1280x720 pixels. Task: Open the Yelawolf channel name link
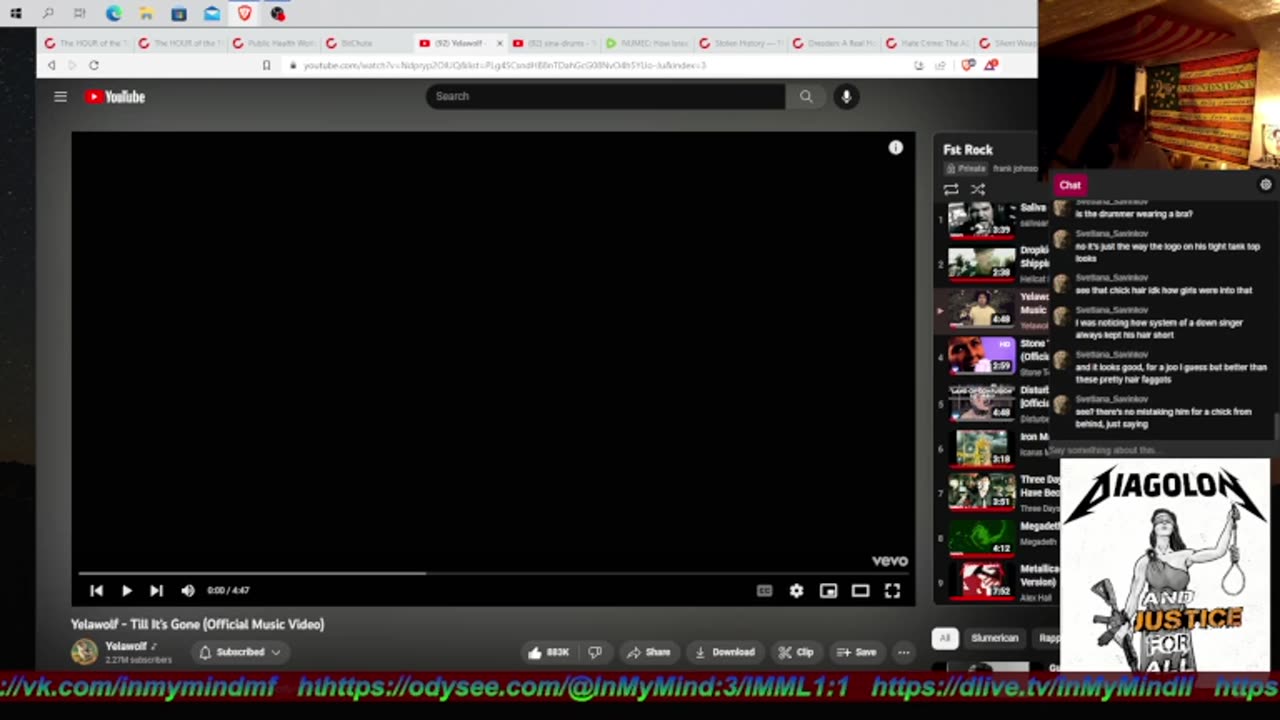(126, 646)
